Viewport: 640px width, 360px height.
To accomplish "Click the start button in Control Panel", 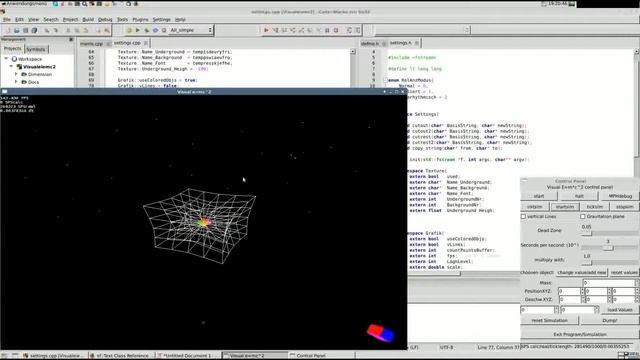I will click(x=539, y=196).
